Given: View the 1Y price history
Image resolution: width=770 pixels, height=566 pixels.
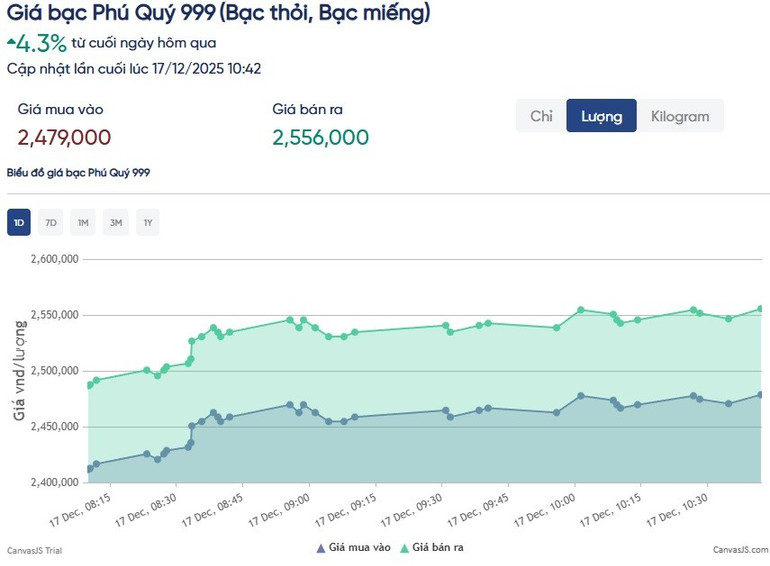Looking at the screenshot, I should [148, 222].
